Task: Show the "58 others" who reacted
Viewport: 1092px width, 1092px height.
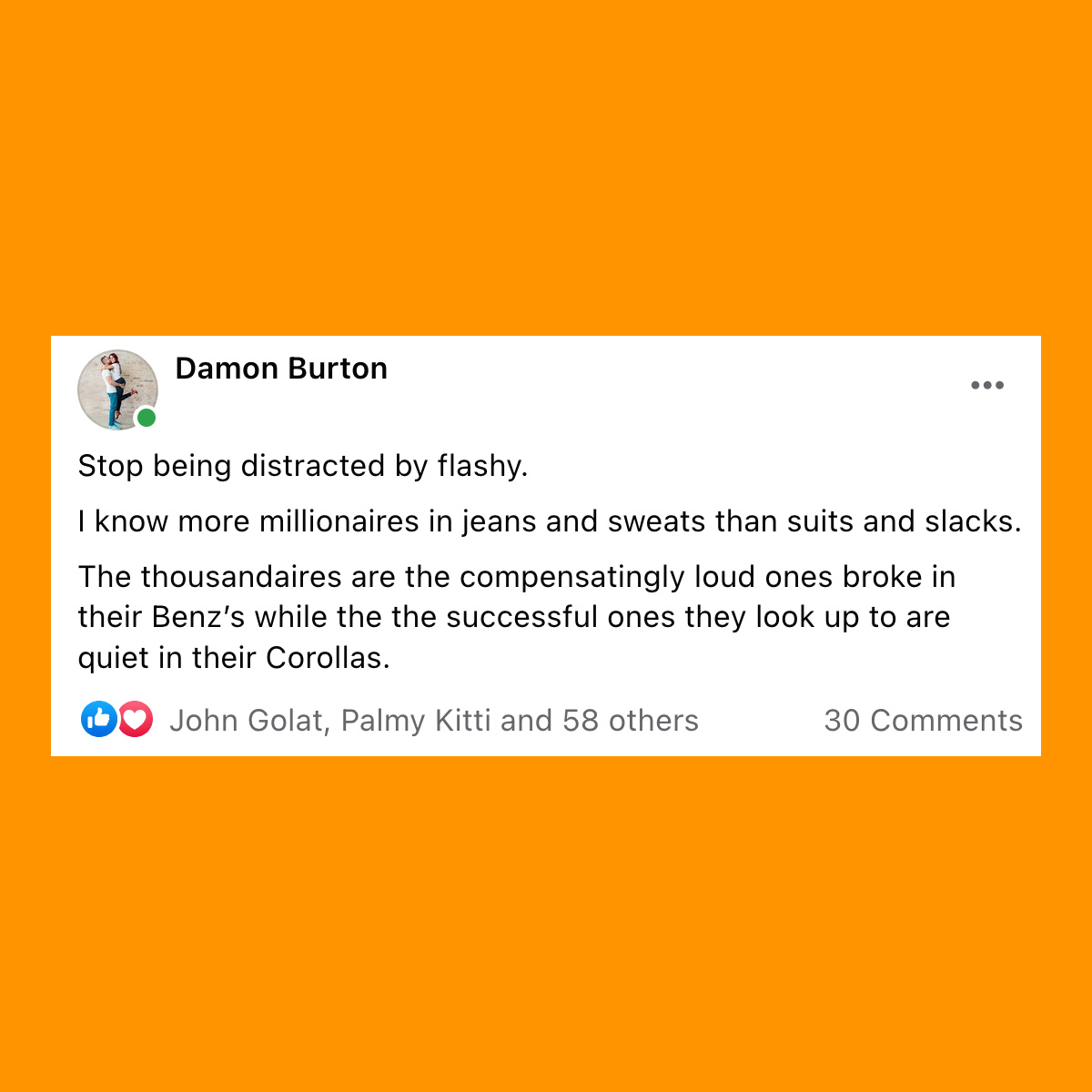Action: tap(631, 721)
